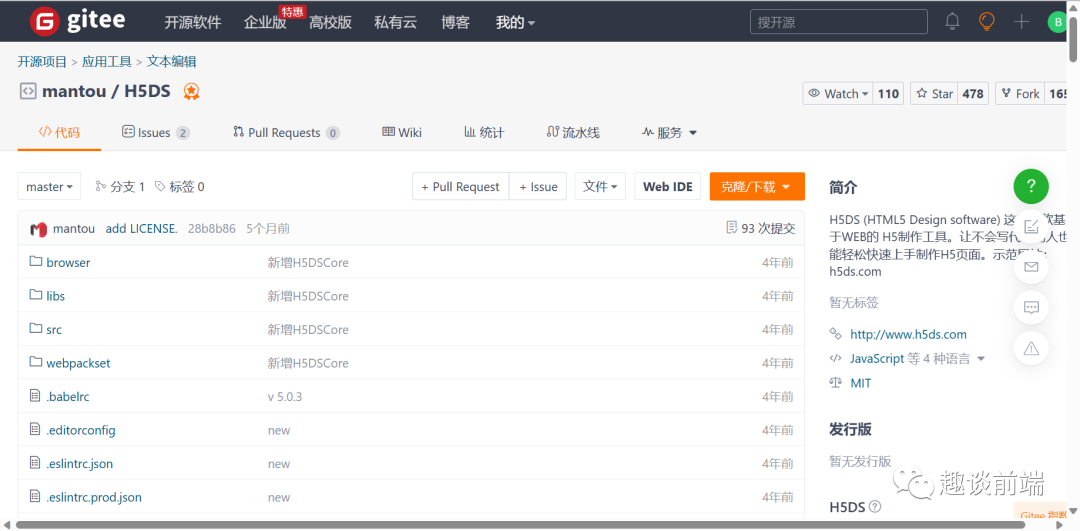Click the floating chat comment icon

coord(1031,307)
